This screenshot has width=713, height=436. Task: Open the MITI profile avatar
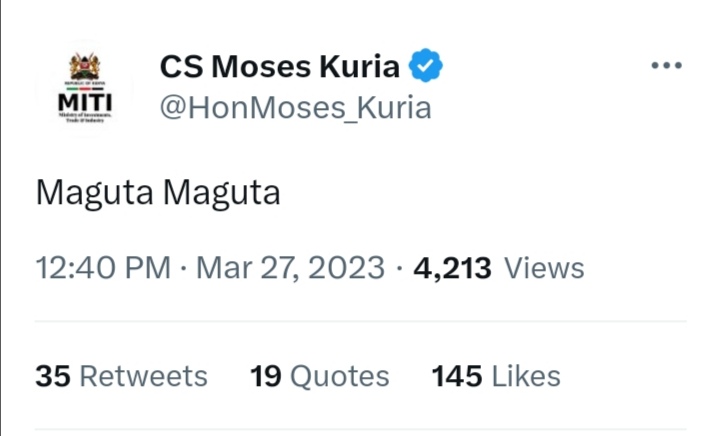click(85, 88)
